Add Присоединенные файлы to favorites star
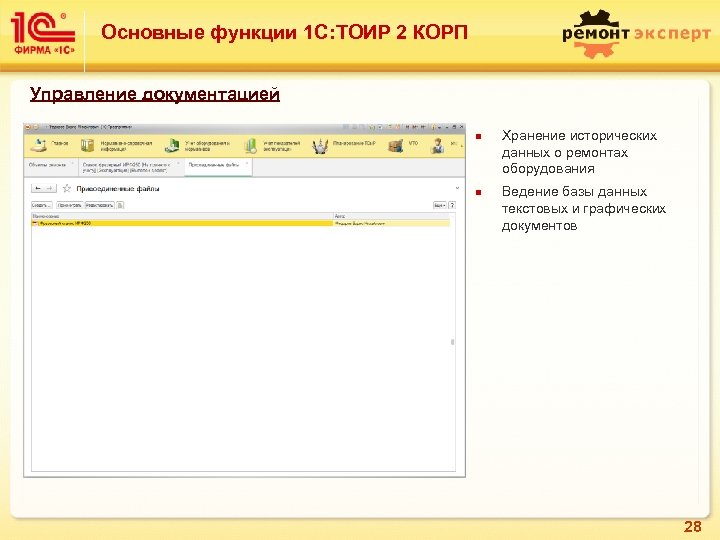Viewport: 720px width, 540px height. [x=67, y=188]
